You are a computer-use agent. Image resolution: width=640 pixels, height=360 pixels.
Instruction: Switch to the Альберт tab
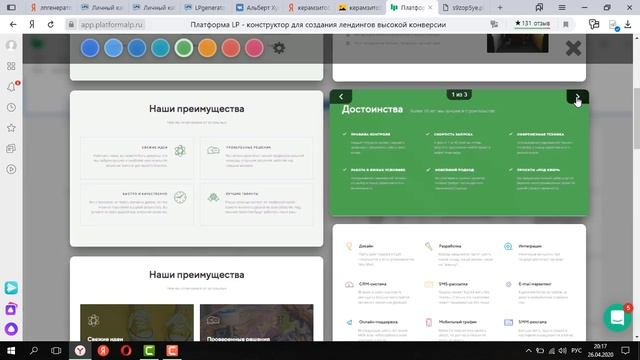257,7
